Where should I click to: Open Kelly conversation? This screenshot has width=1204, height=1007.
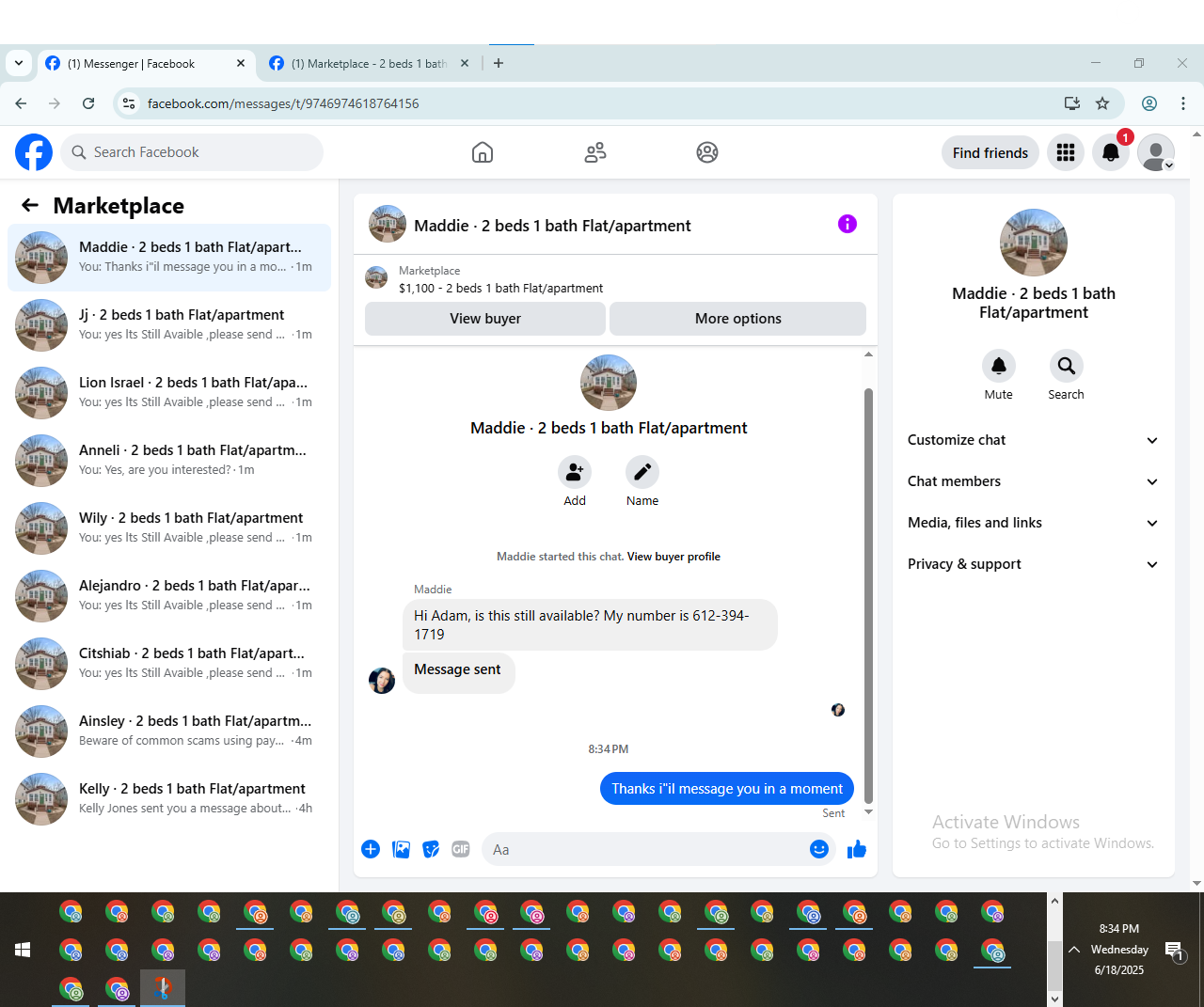[x=169, y=798]
